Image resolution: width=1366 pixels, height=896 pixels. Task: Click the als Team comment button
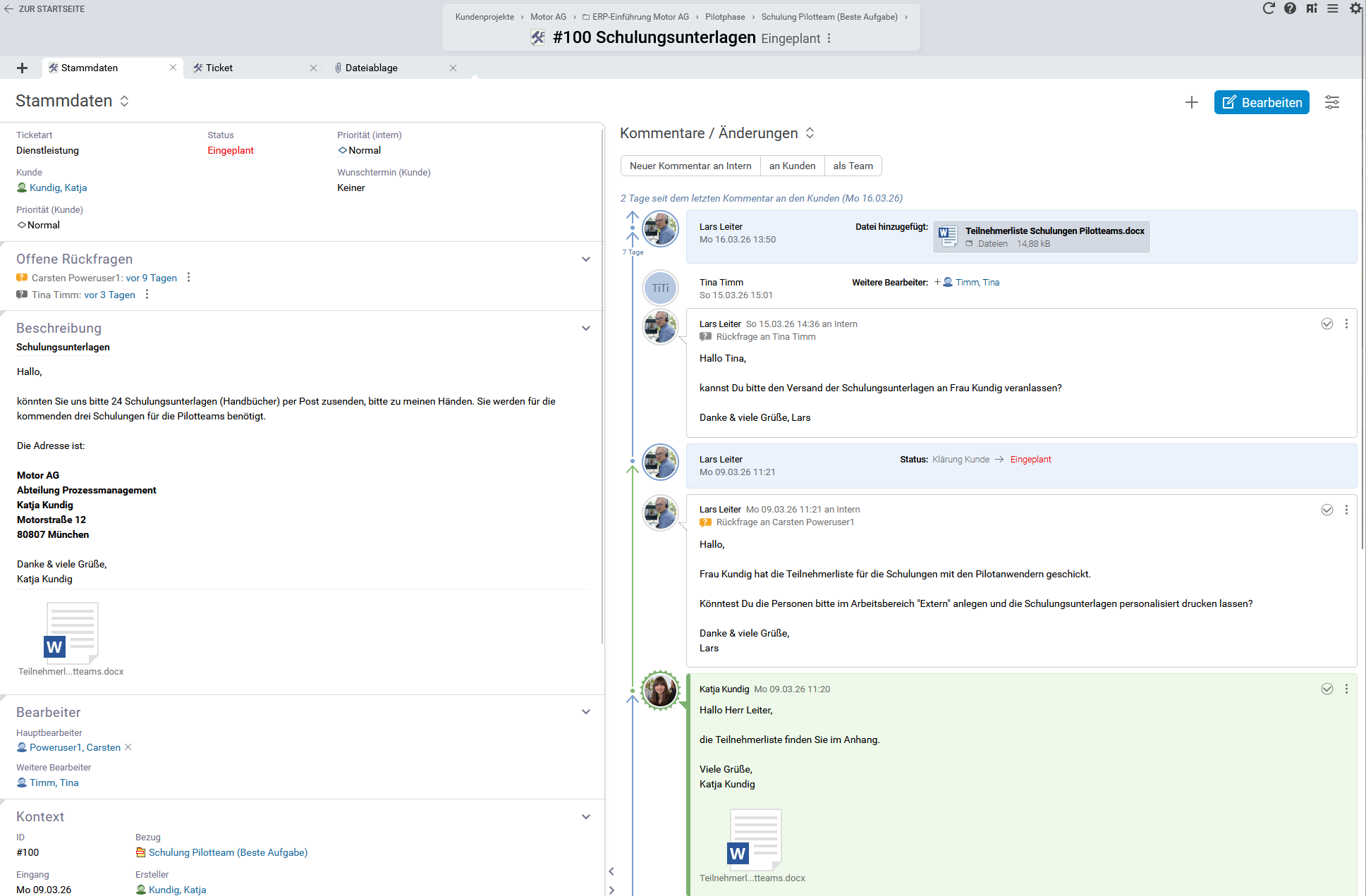pyautogui.click(x=853, y=166)
